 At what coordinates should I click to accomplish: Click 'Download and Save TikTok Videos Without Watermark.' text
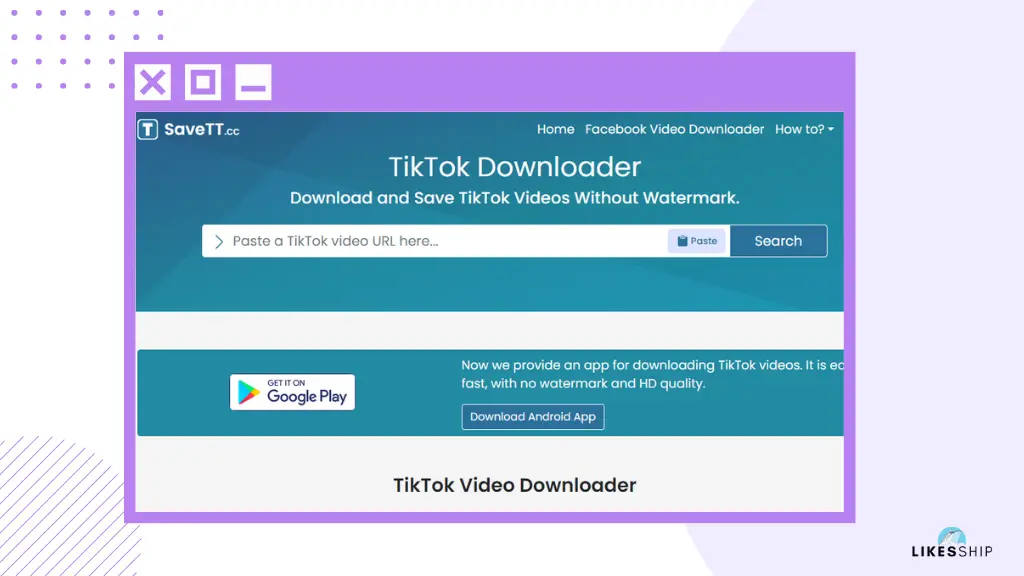click(x=515, y=198)
